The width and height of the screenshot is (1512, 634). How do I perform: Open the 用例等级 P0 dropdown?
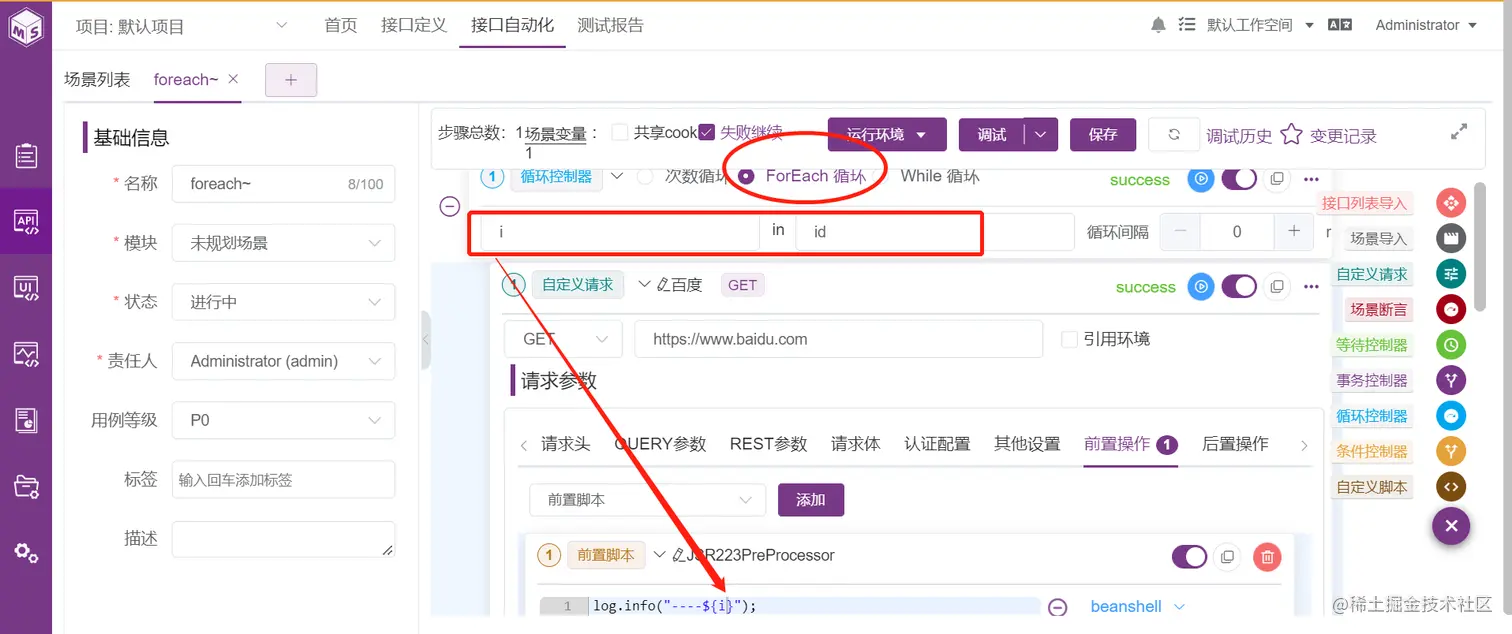(x=283, y=420)
